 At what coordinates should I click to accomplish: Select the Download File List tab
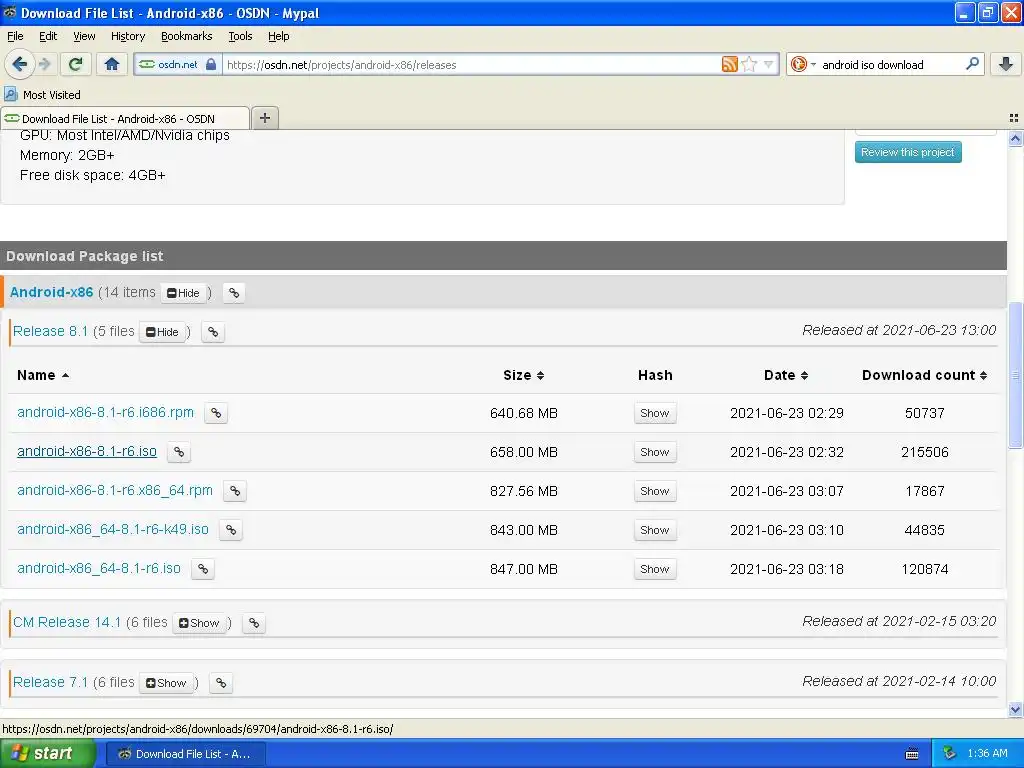(x=125, y=118)
